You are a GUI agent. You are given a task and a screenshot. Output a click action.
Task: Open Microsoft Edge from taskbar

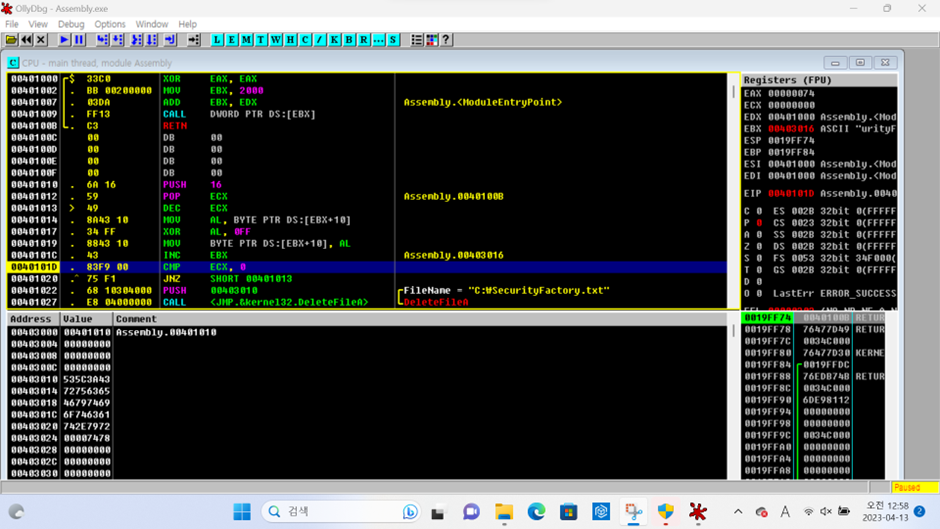[x=536, y=512]
